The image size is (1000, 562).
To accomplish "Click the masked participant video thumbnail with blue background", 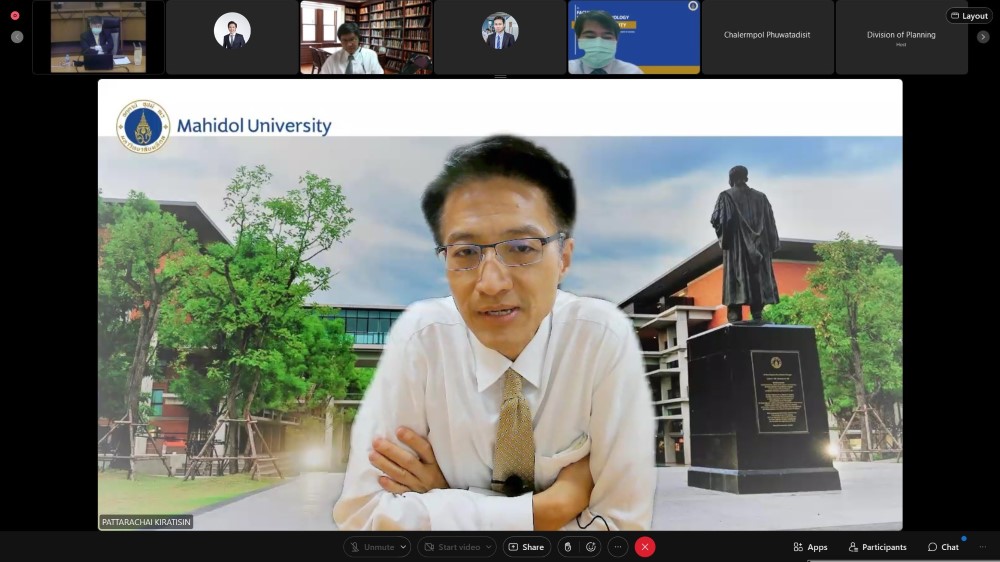I will pos(634,37).
